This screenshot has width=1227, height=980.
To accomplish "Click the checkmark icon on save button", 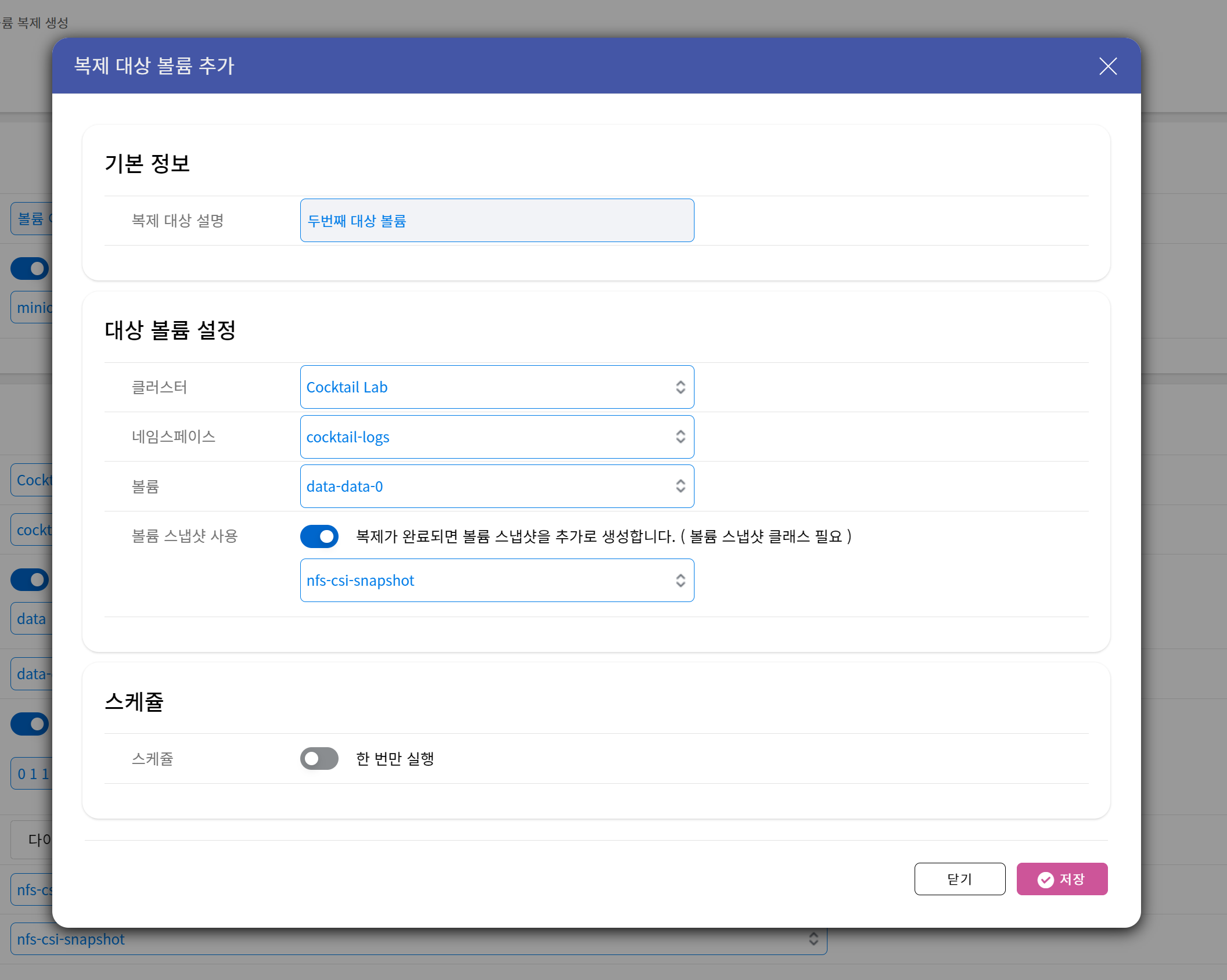I will point(1045,880).
